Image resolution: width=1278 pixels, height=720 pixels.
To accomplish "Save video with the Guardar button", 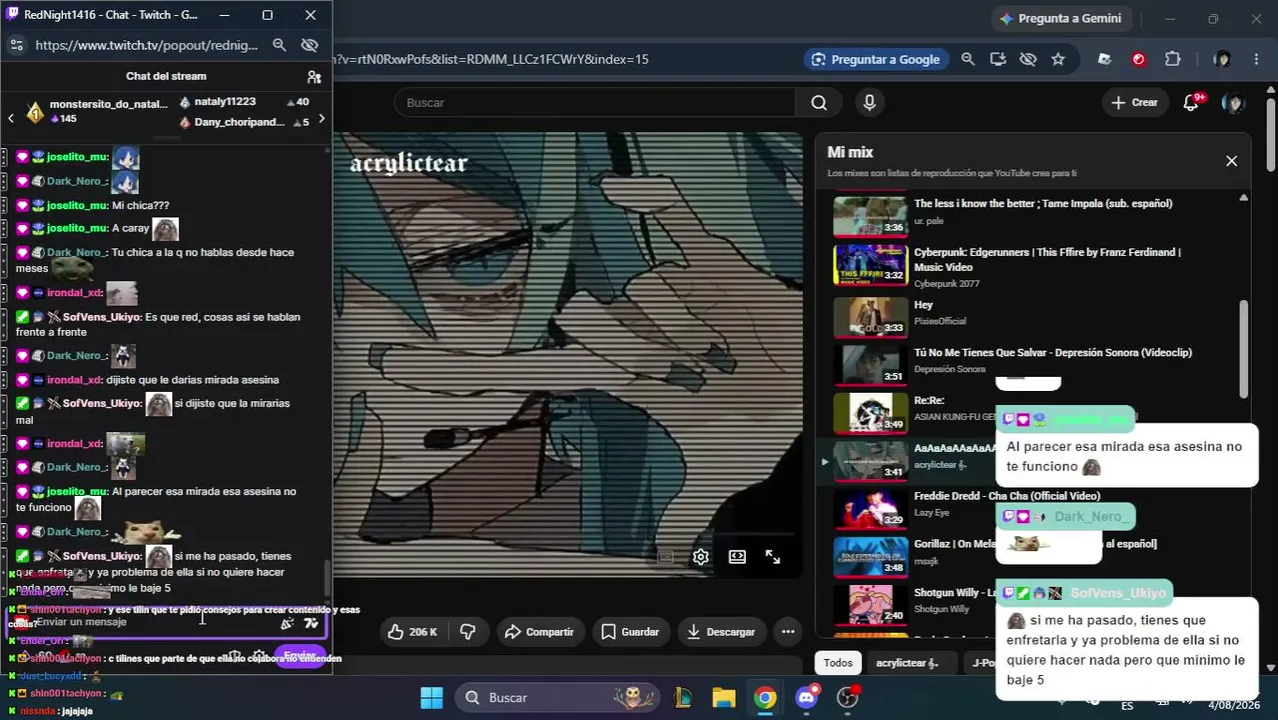I will (x=630, y=632).
